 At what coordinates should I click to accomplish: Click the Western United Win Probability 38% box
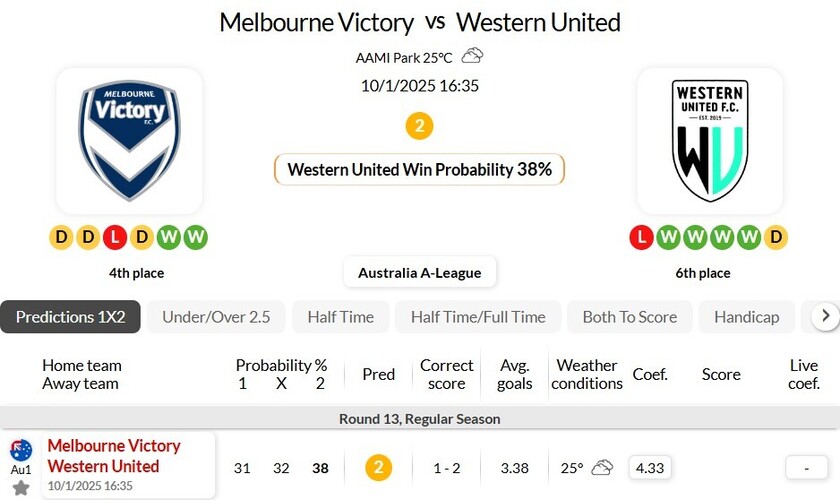coord(419,169)
